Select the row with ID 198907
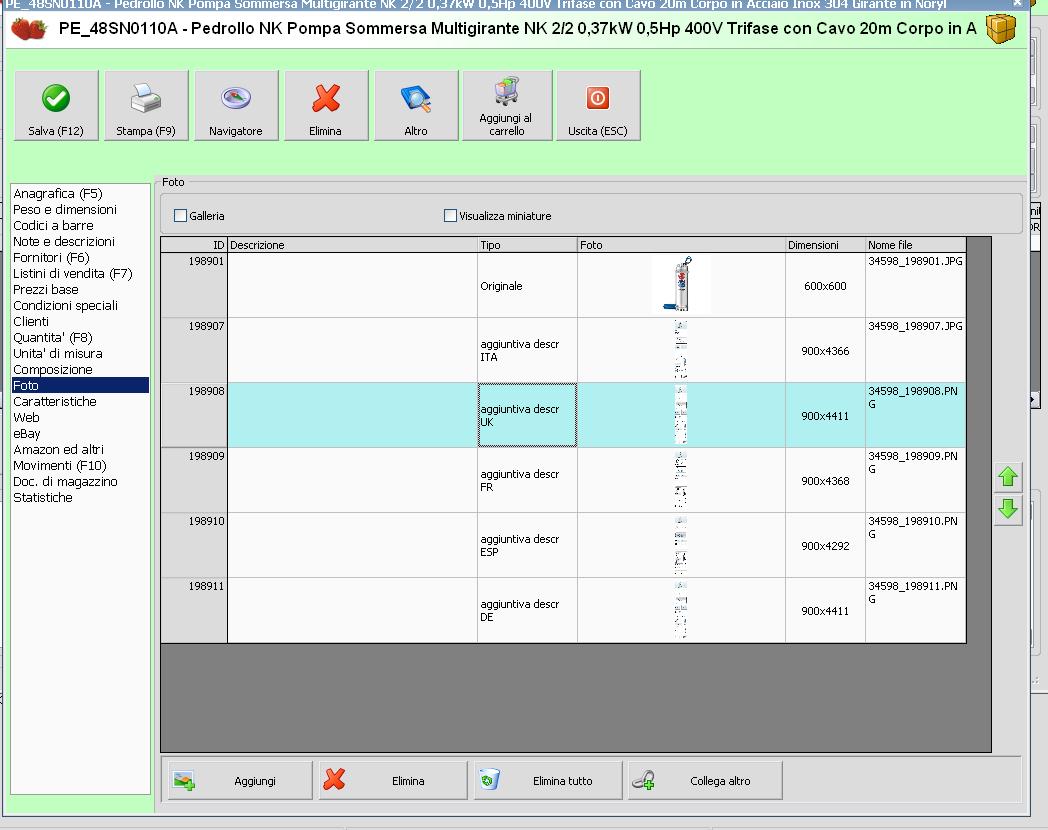This screenshot has height=830, width=1048. (x=194, y=350)
